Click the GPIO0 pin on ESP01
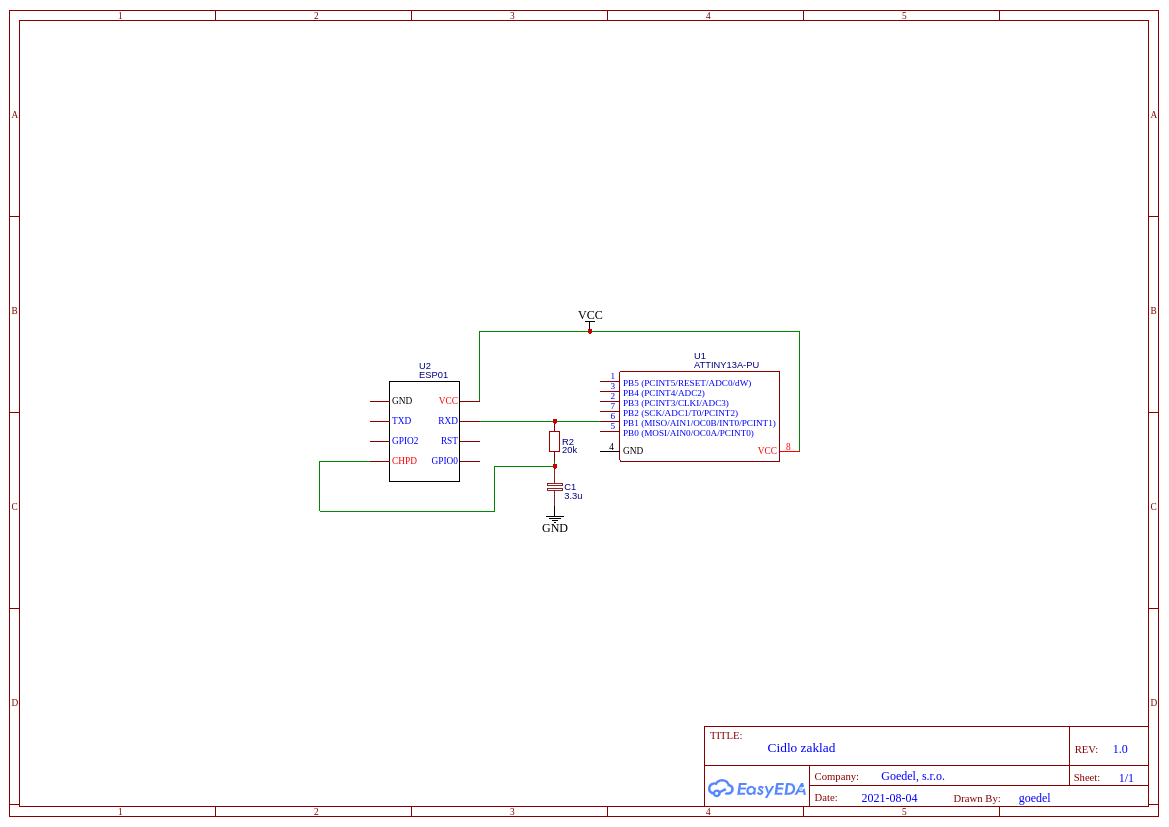Viewport: 1169px width, 827px height. (444, 461)
